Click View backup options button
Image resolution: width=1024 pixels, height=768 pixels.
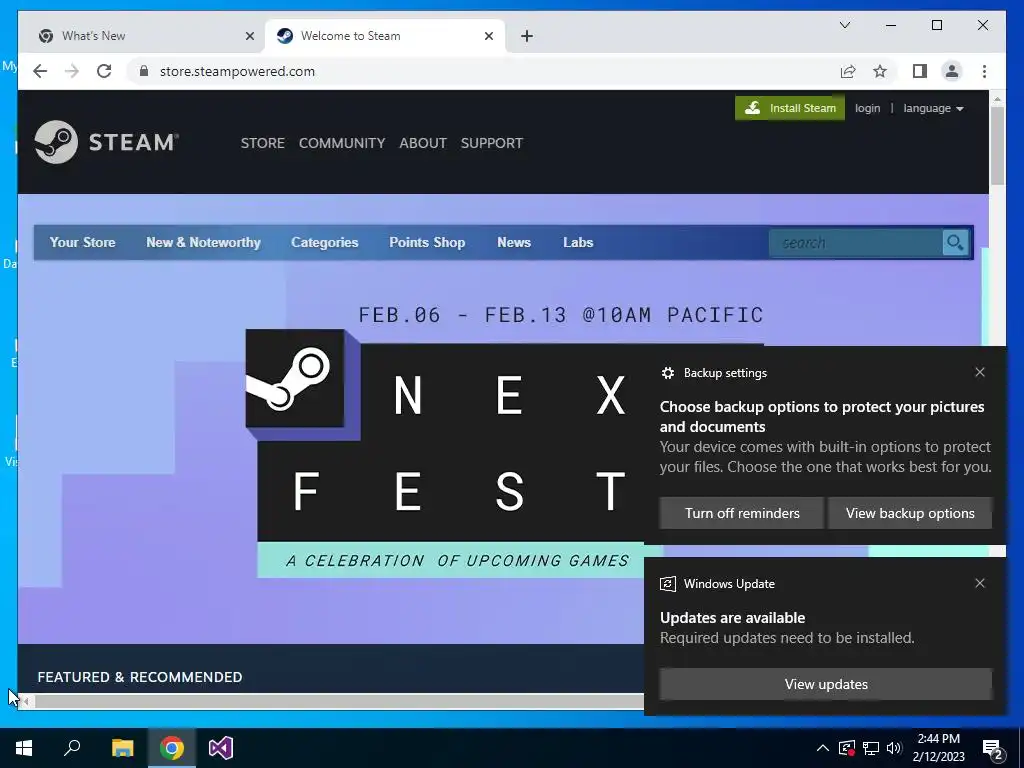910,513
